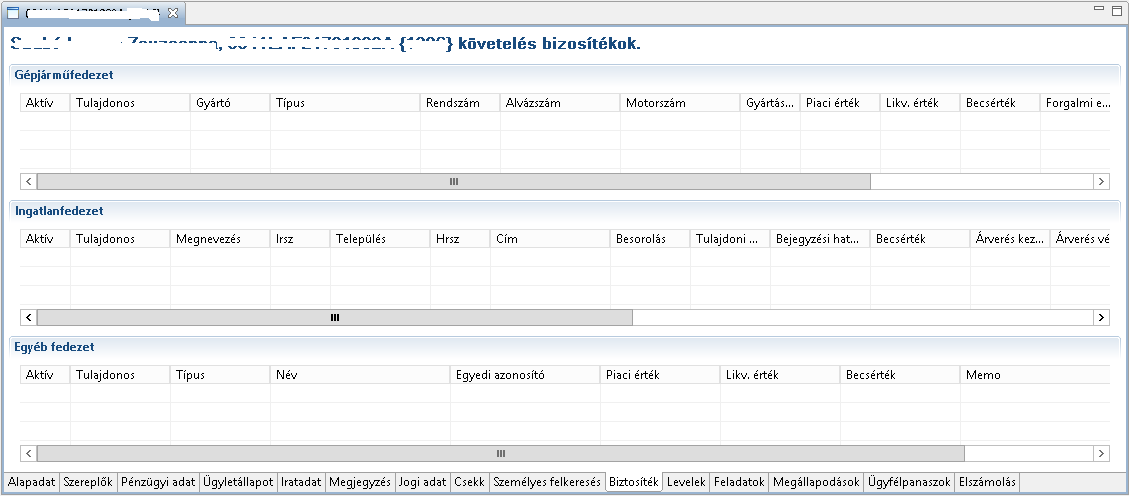This screenshot has height=496, width=1129.
Task: Close the editor tab with X icon
Action: coord(173,13)
